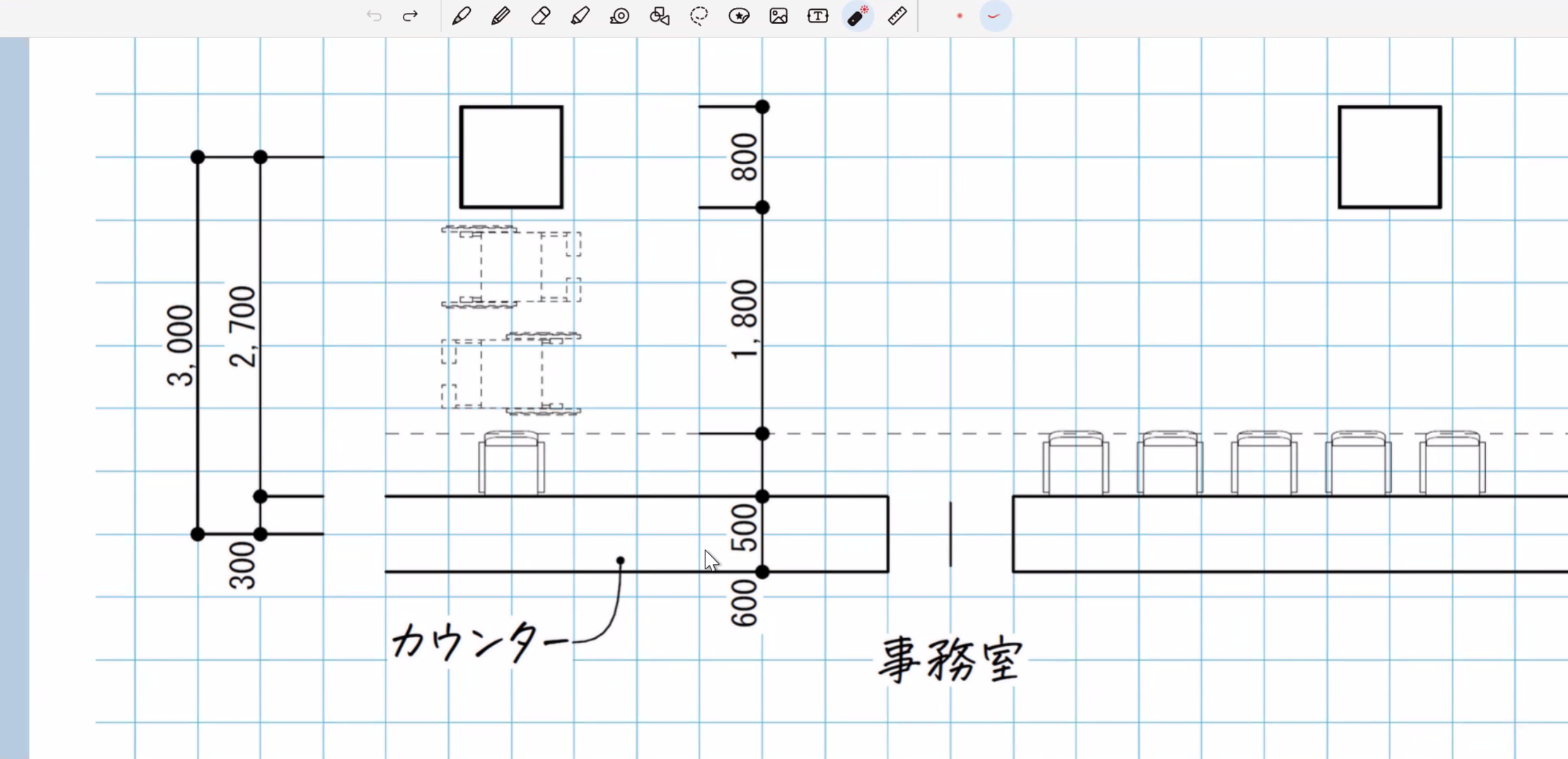Select the Lasso selection tool
Image resolution: width=1568 pixels, height=759 pixels.
tap(699, 16)
